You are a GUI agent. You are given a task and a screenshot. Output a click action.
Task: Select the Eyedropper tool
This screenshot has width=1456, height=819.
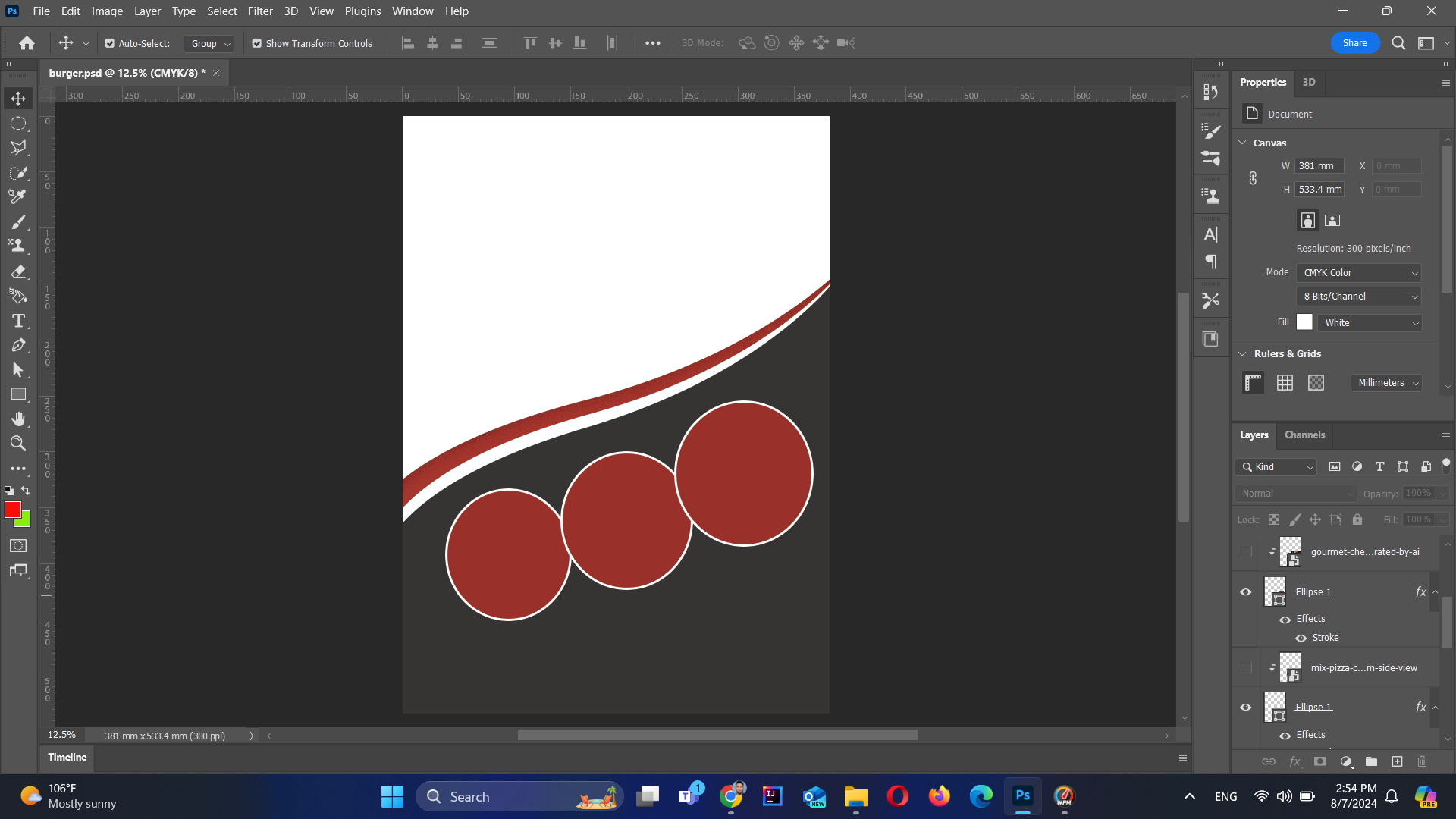pyautogui.click(x=18, y=196)
